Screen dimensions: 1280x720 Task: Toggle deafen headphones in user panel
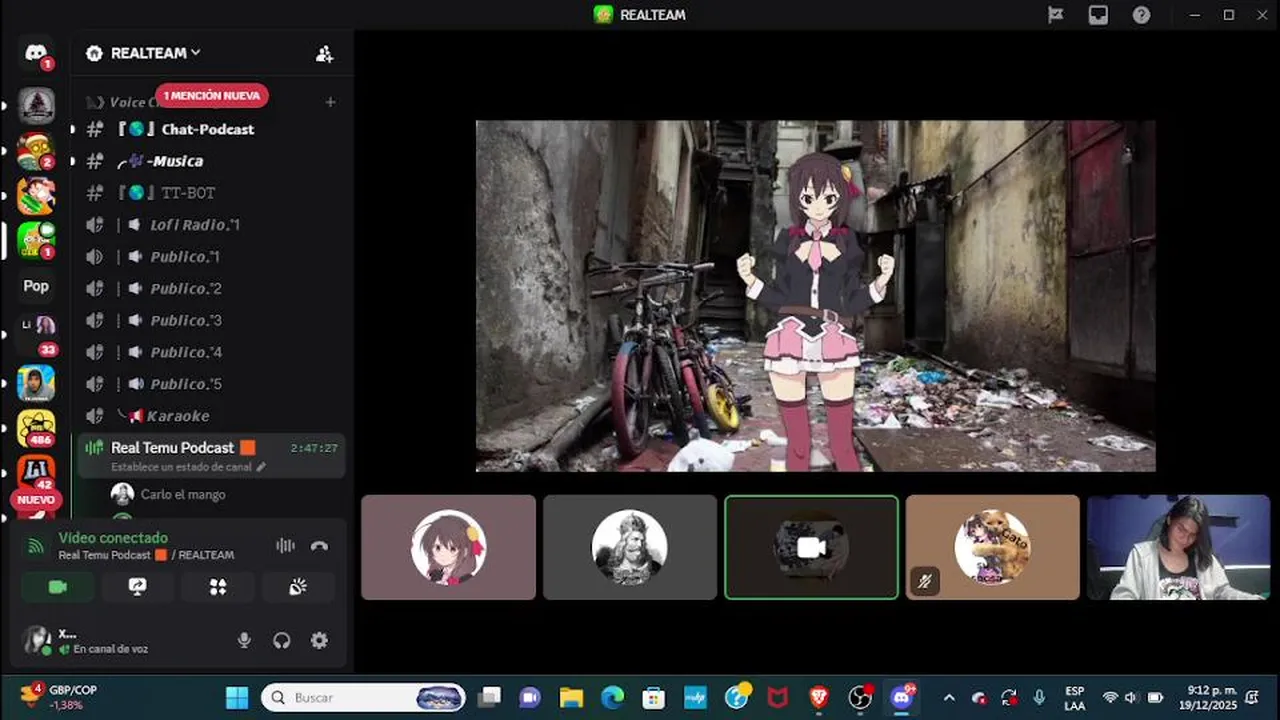282,641
